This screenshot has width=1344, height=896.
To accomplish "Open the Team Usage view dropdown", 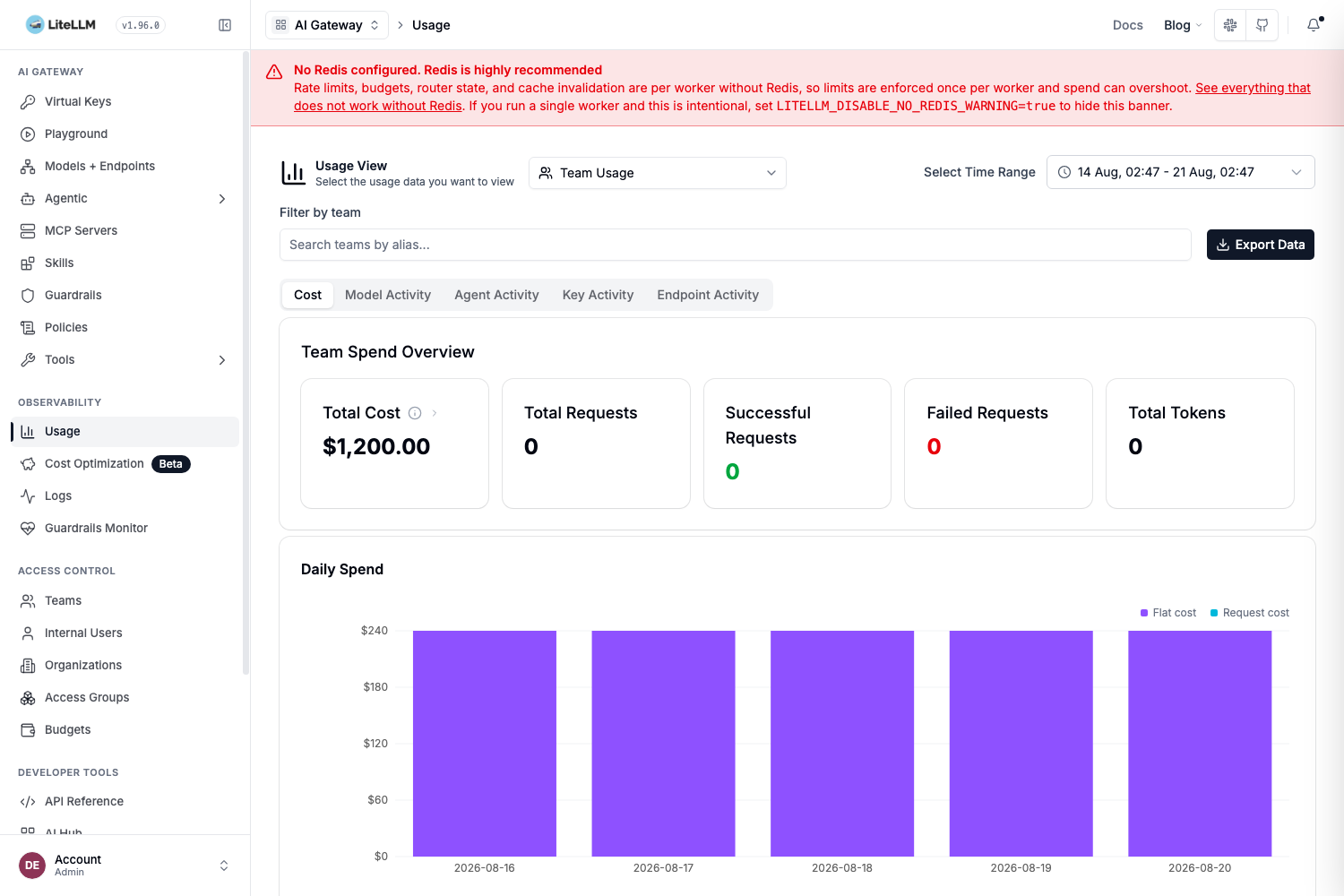I will point(658,173).
